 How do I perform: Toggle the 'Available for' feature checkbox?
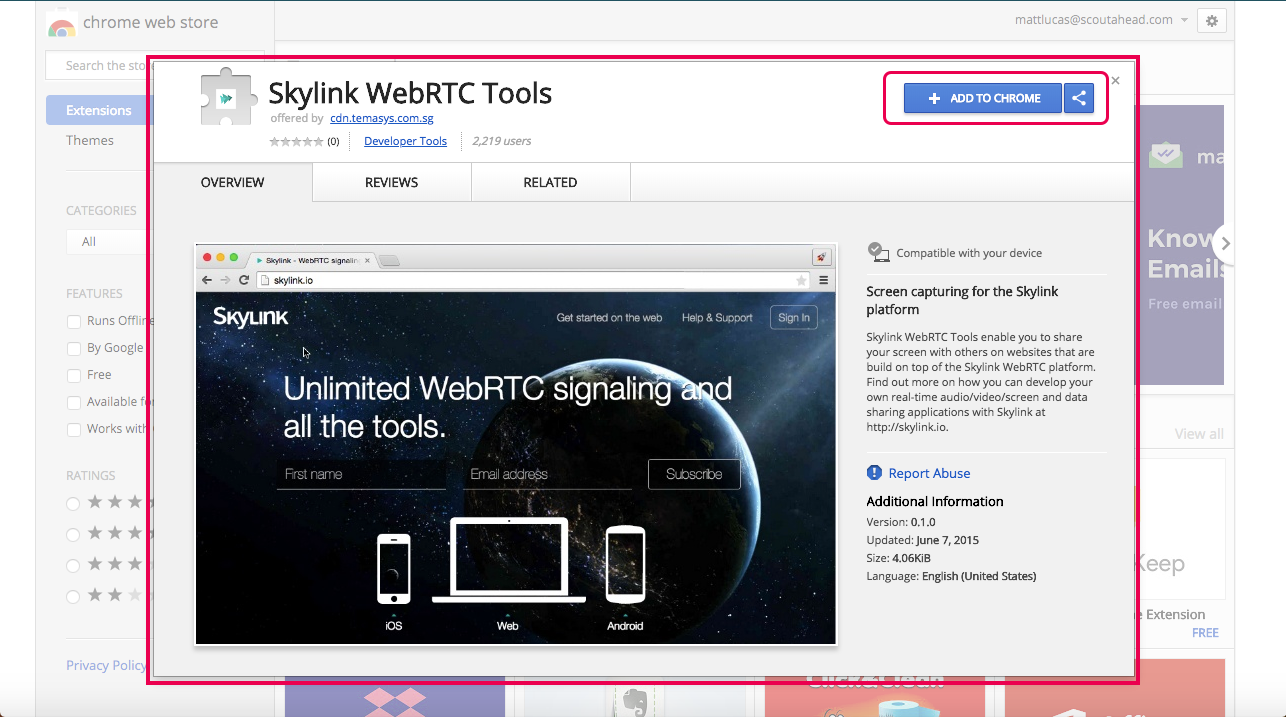[x=74, y=402]
